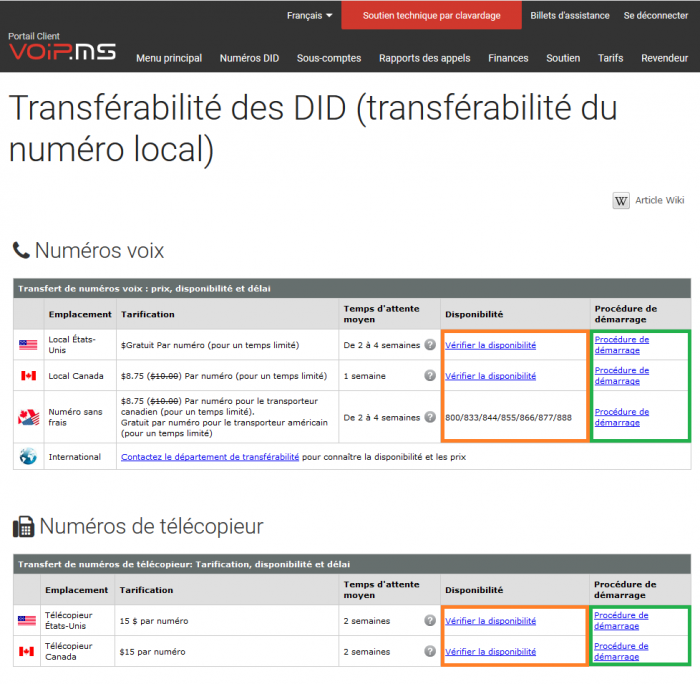Screen dimensions: 700x684
Task: Click the Portail Client label
Action: point(33,36)
